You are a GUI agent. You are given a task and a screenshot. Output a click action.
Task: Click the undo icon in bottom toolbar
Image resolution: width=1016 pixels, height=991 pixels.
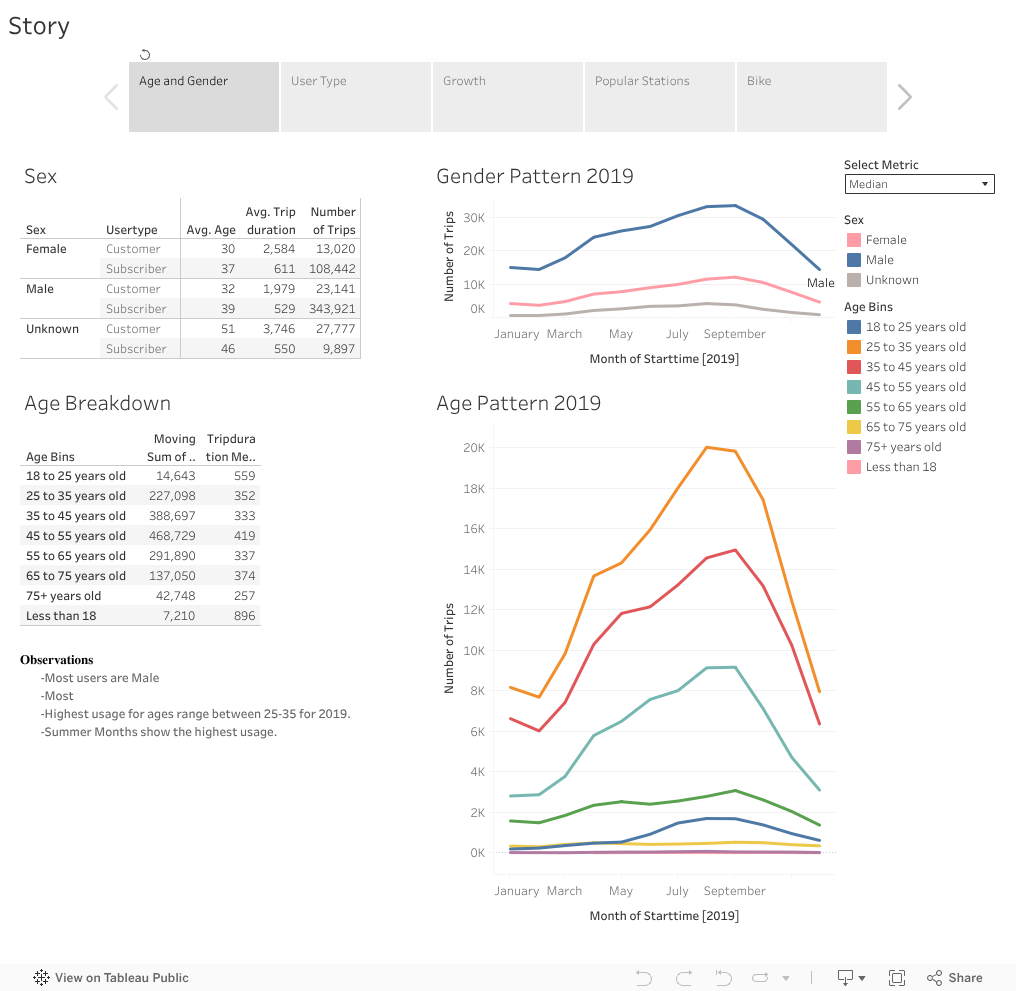[644, 978]
